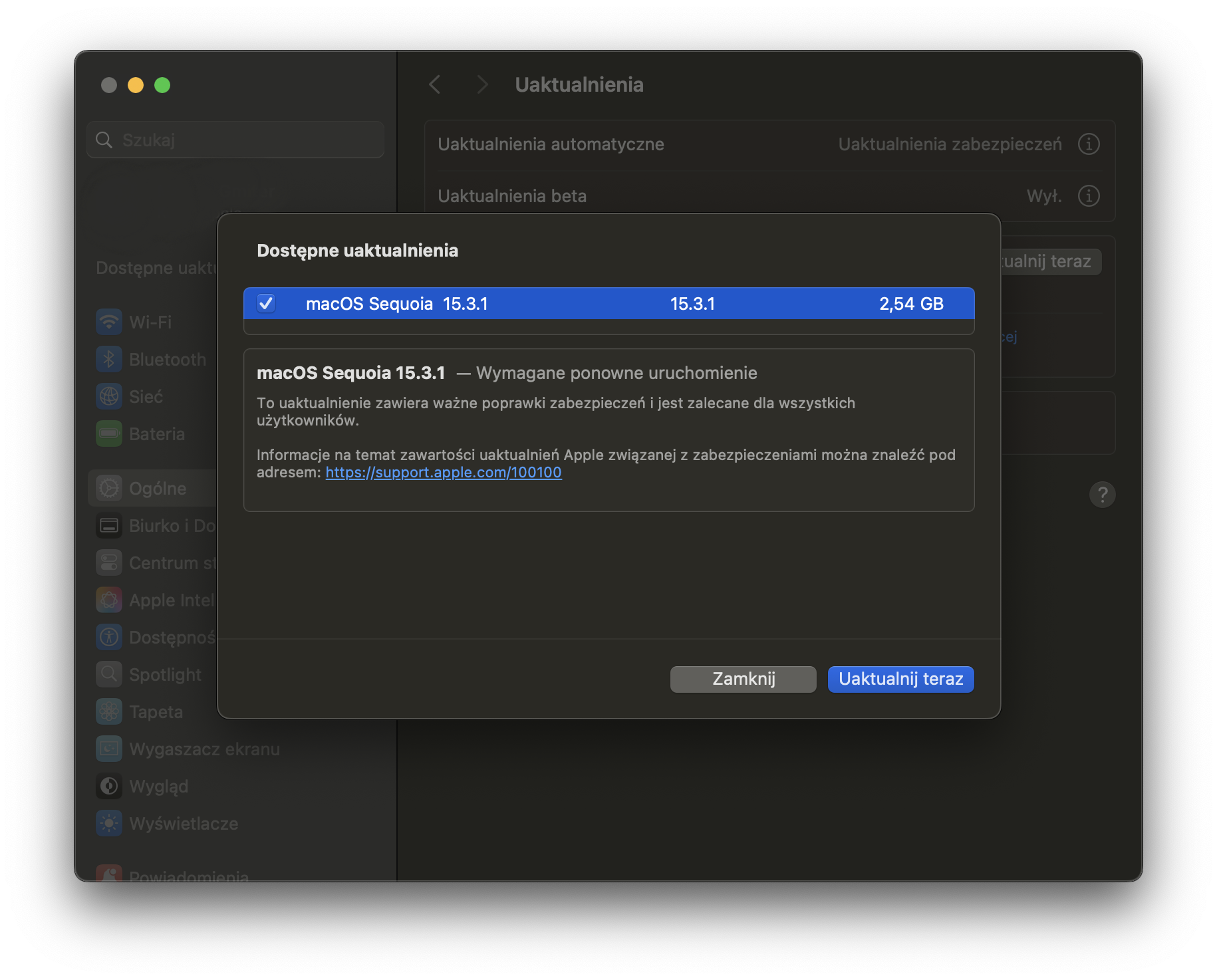Viewport: 1217px width, 980px height.
Task: Open the Apple Intelligence icon
Action: click(109, 600)
